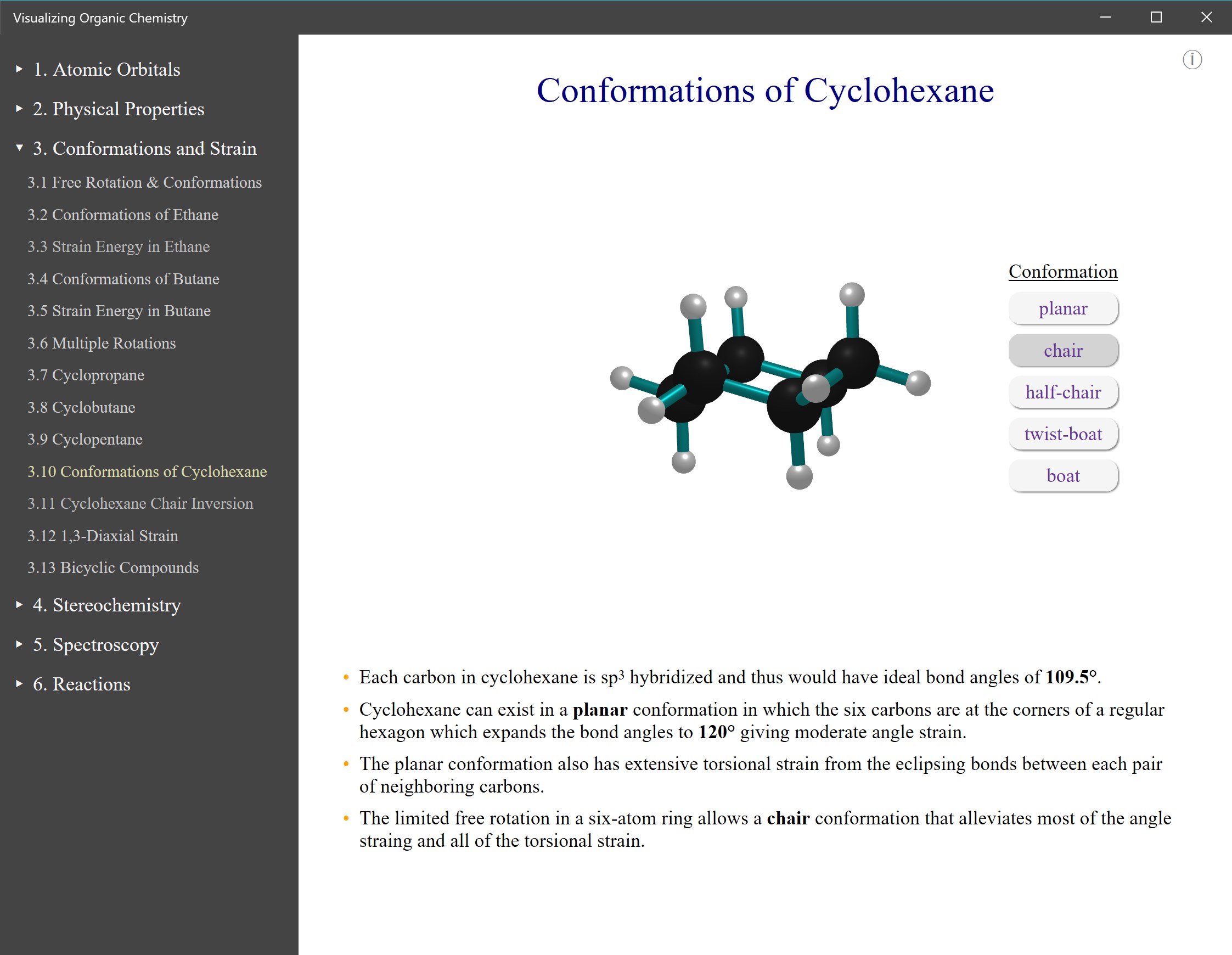Expand the Stereochemistry chapter arrow
The height and width of the screenshot is (955, 1232).
[x=19, y=605]
